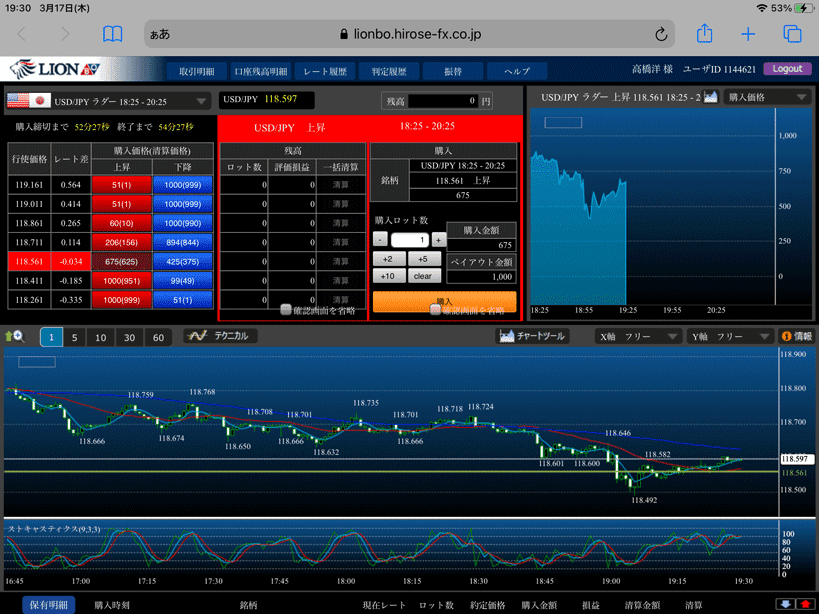Add 2 lots with +2 button
This screenshot has width=819, height=614.
tap(388, 259)
